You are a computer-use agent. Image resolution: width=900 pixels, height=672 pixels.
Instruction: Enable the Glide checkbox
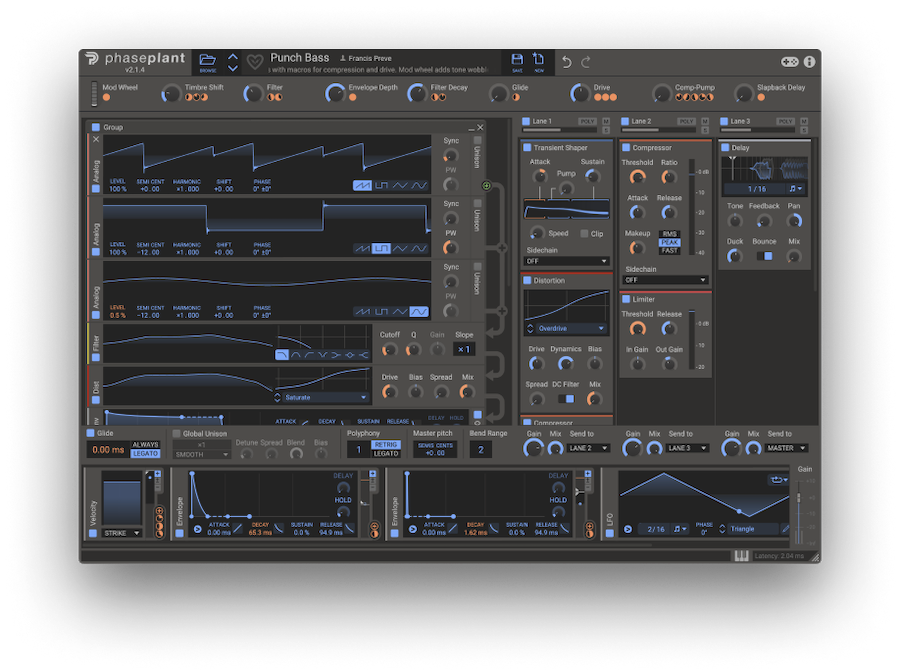[91, 433]
